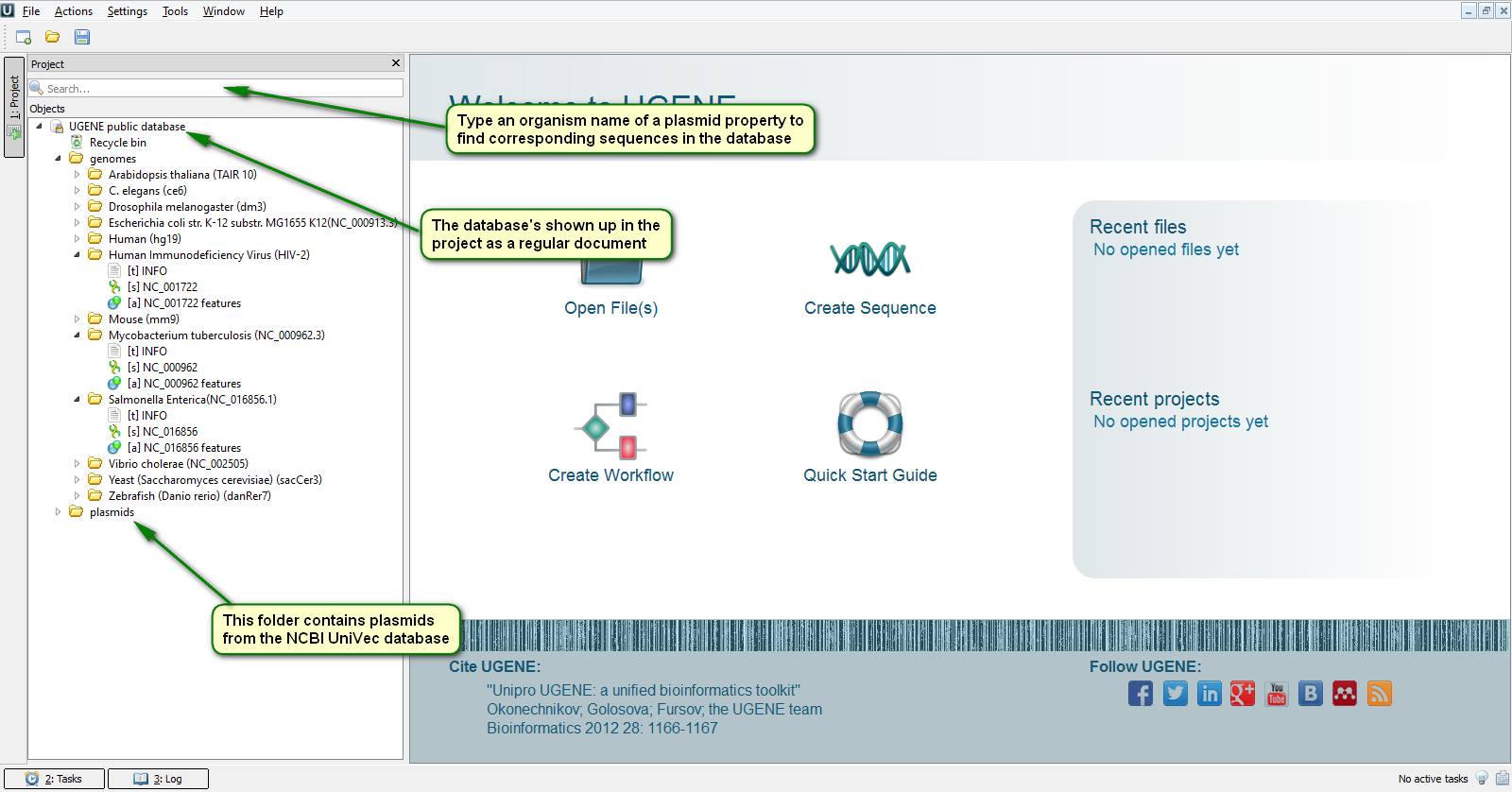Open the YouTube follow icon
Screen dimensions: 1512x792
pyautogui.click(x=1277, y=694)
